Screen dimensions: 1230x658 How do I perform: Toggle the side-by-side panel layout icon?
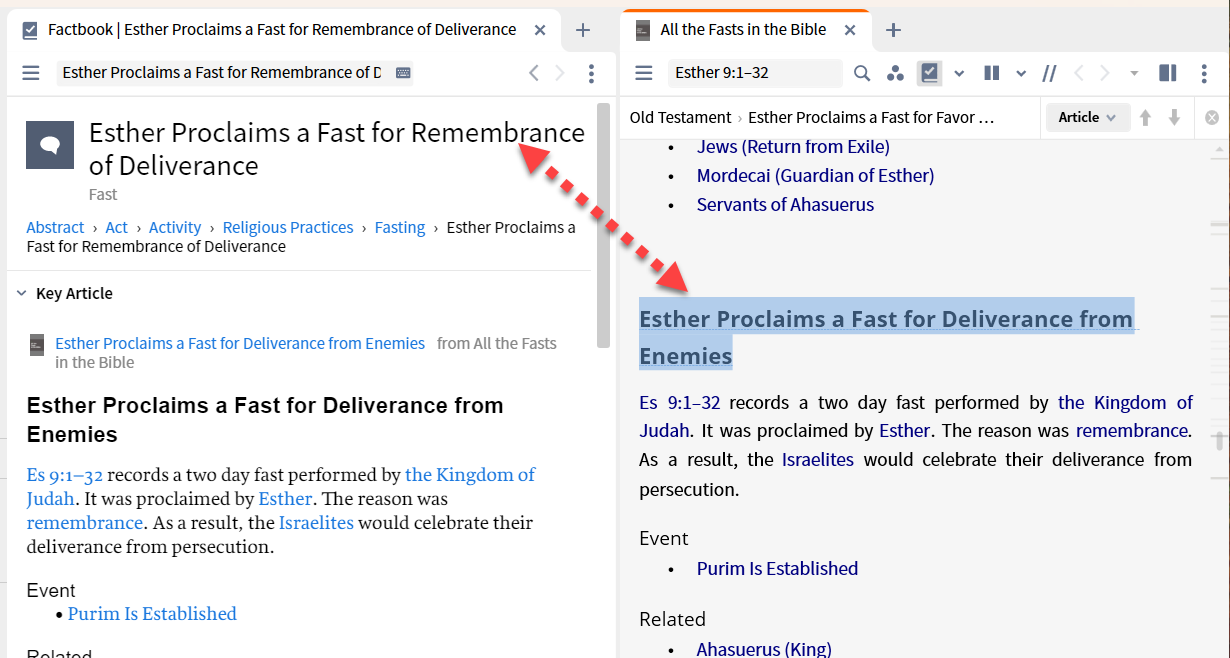tap(1167, 73)
